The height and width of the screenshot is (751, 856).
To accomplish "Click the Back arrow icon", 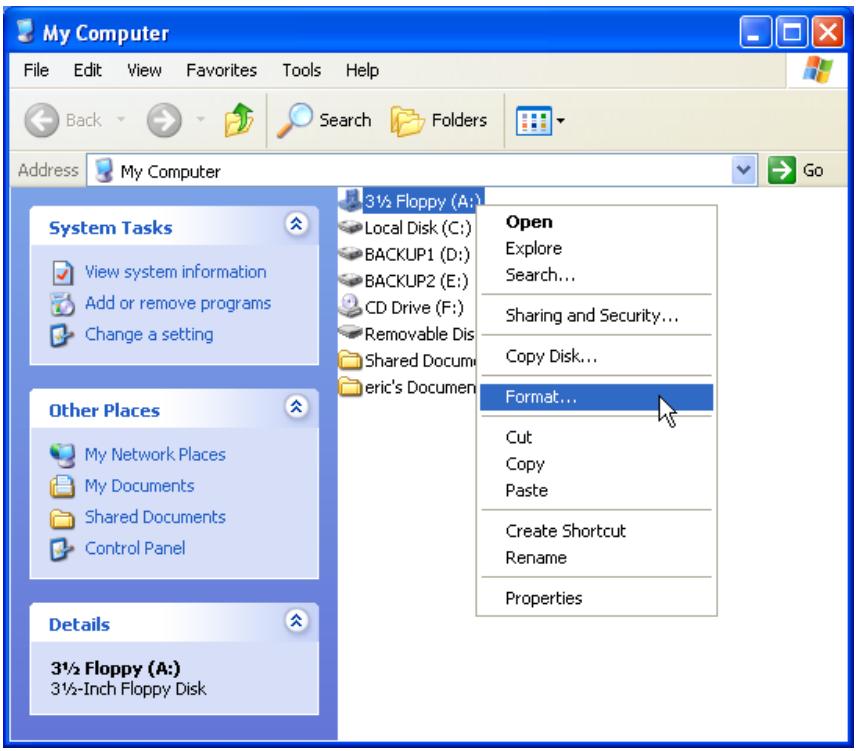I will [x=41, y=120].
